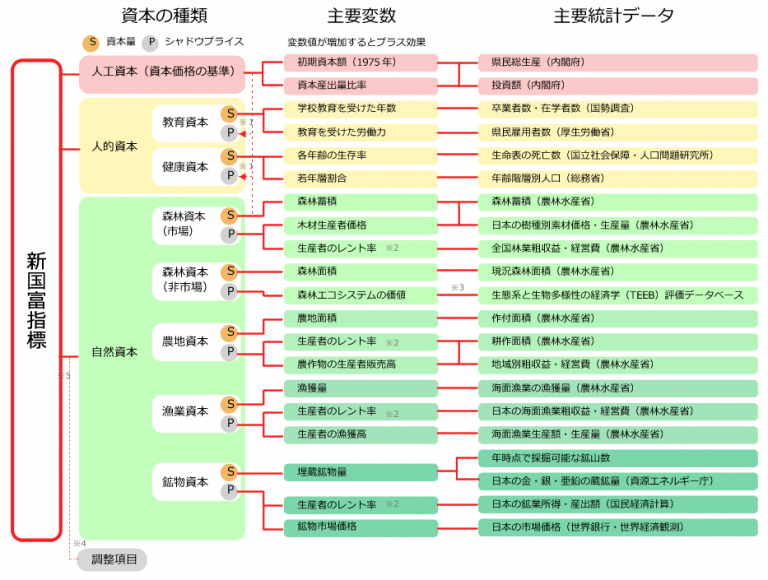Select the 木材生産者価格 box
The height and width of the screenshot is (580, 768).
click(x=361, y=225)
